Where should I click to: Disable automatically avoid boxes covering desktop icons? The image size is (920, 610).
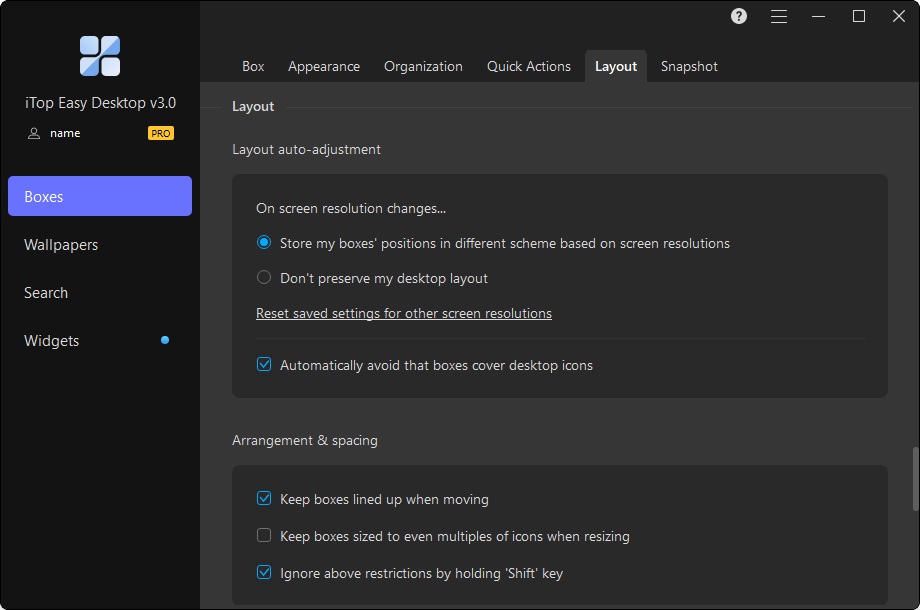[264, 365]
